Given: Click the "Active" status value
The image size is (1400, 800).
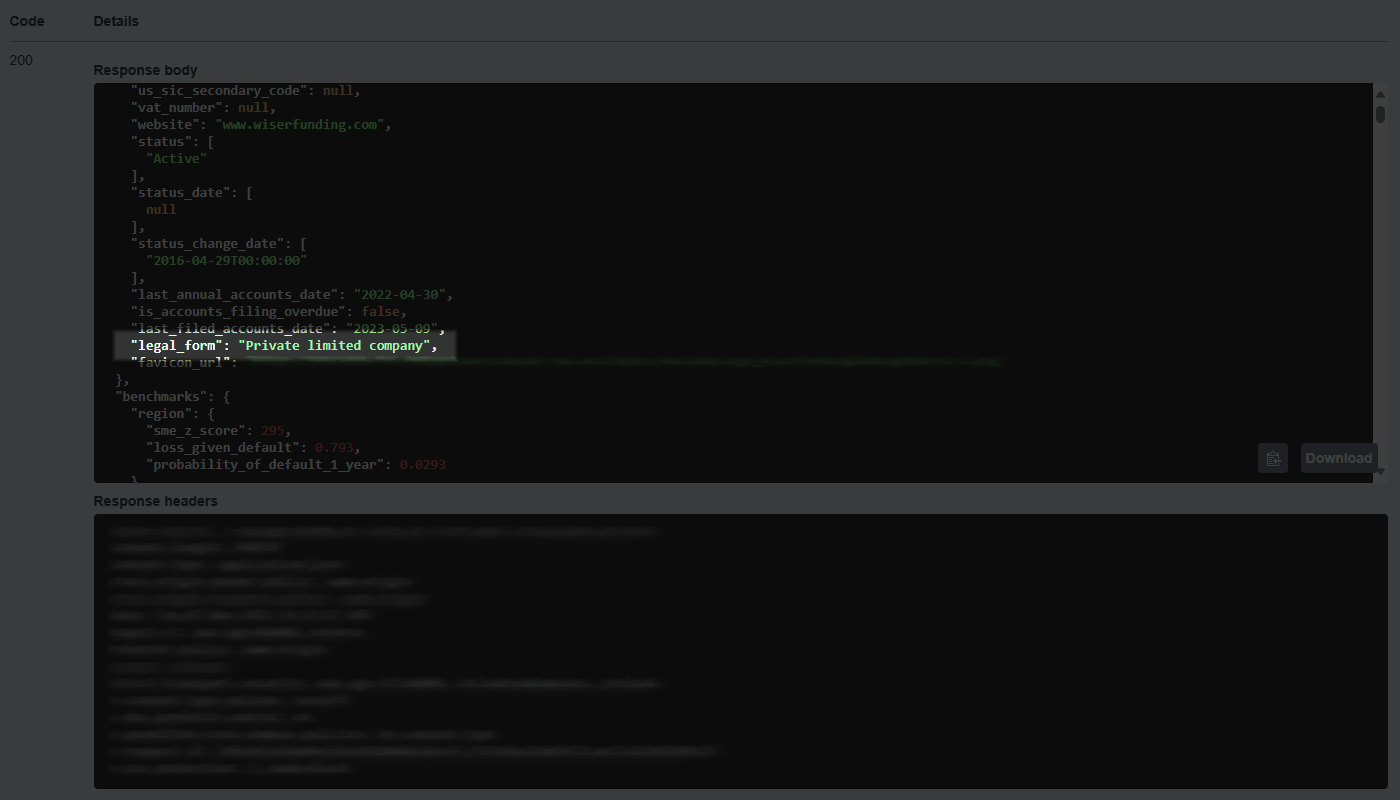Looking at the screenshot, I should [x=177, y=159].
